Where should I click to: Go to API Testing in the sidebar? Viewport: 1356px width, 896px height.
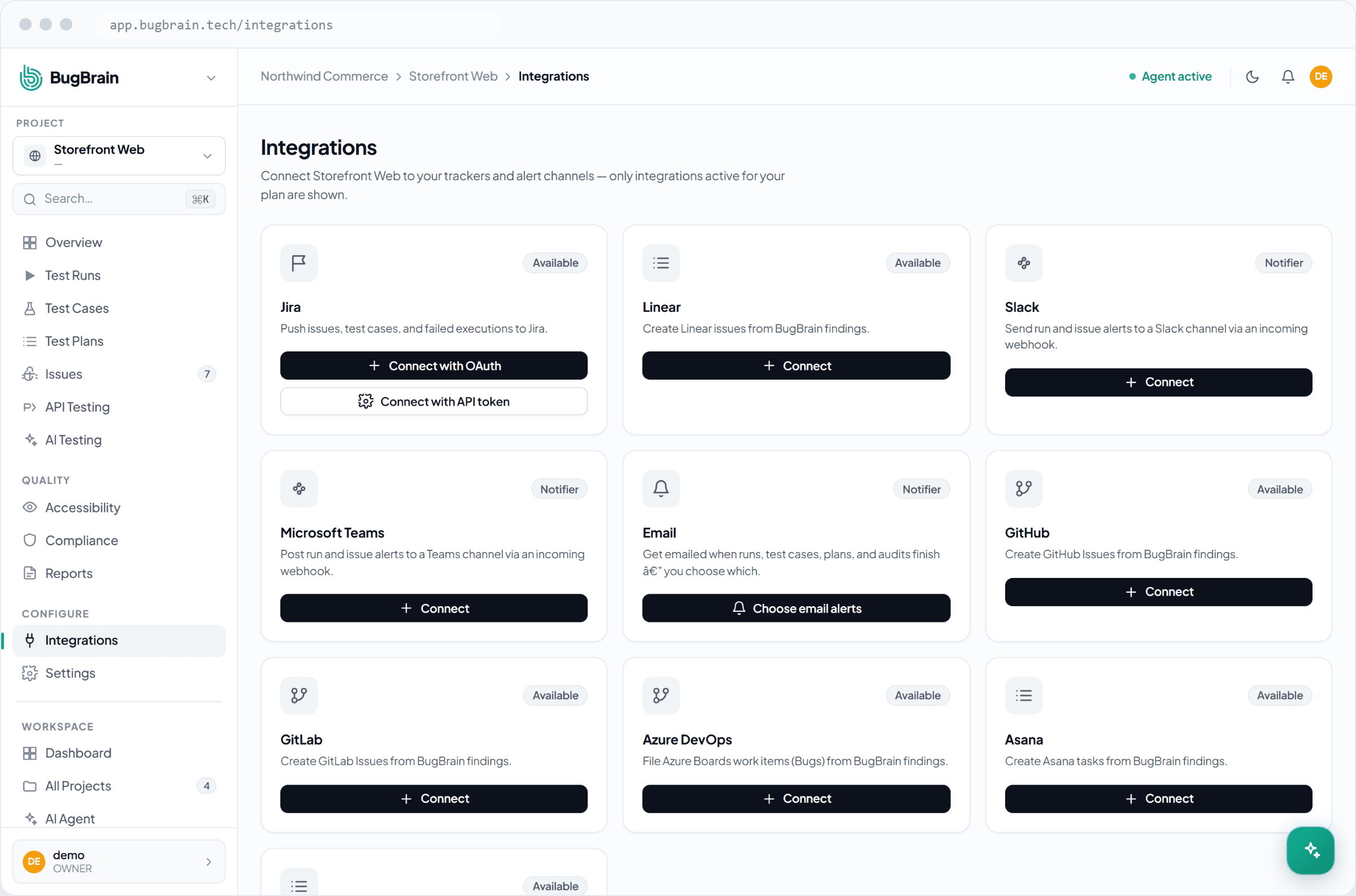(x=119, y=407)
